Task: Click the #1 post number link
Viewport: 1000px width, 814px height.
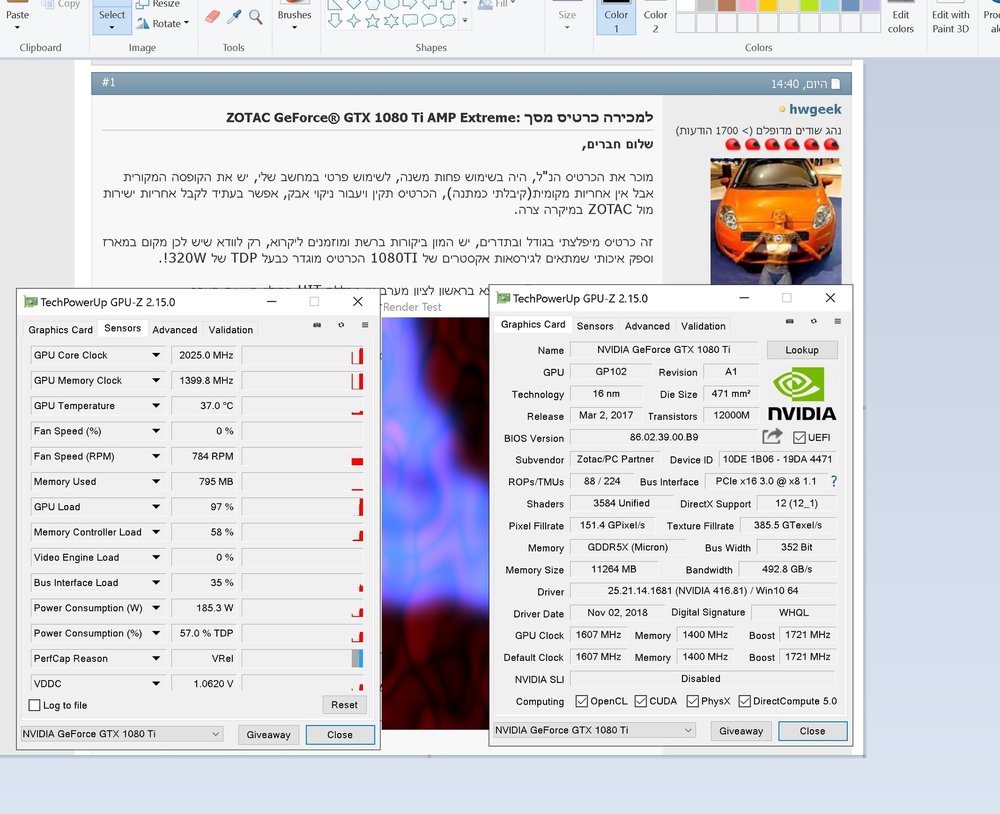Action: click(x=108, y=82)
